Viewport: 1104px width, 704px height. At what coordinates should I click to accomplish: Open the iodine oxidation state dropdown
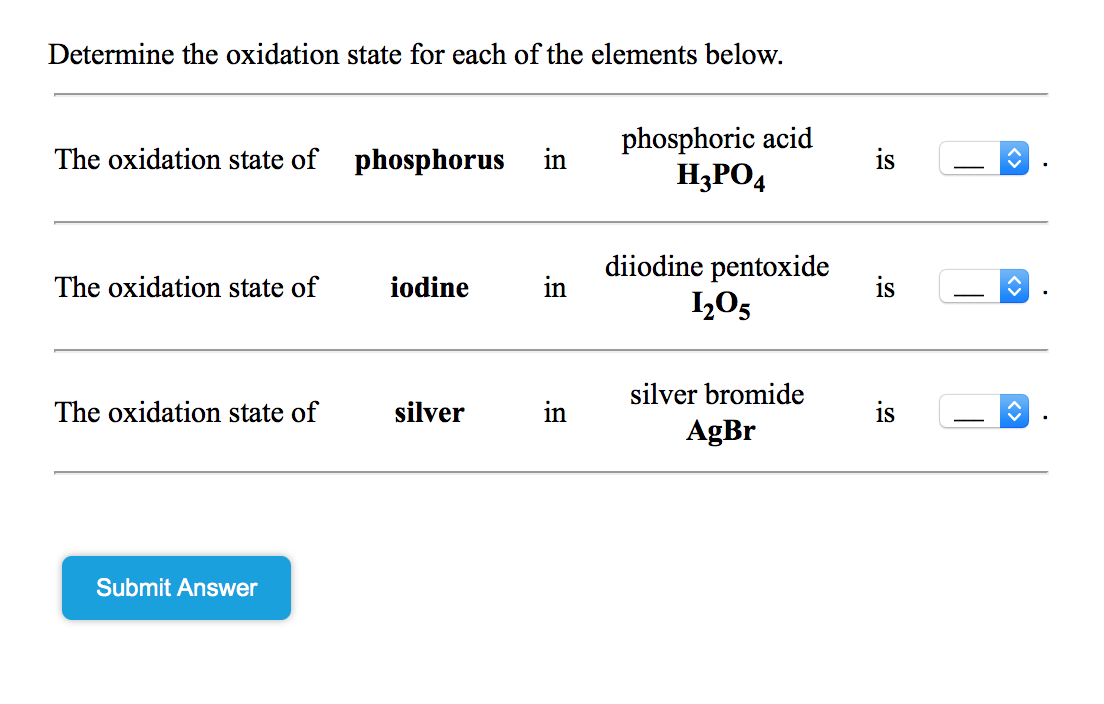pyautogui.click(x=984, y=287)
